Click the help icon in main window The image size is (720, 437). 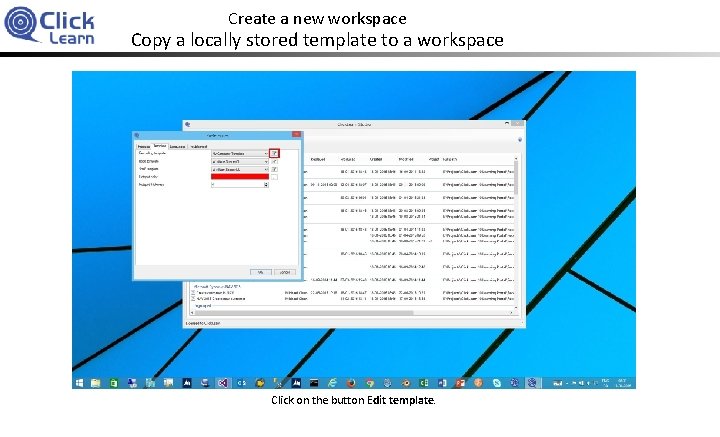(520, 140)
